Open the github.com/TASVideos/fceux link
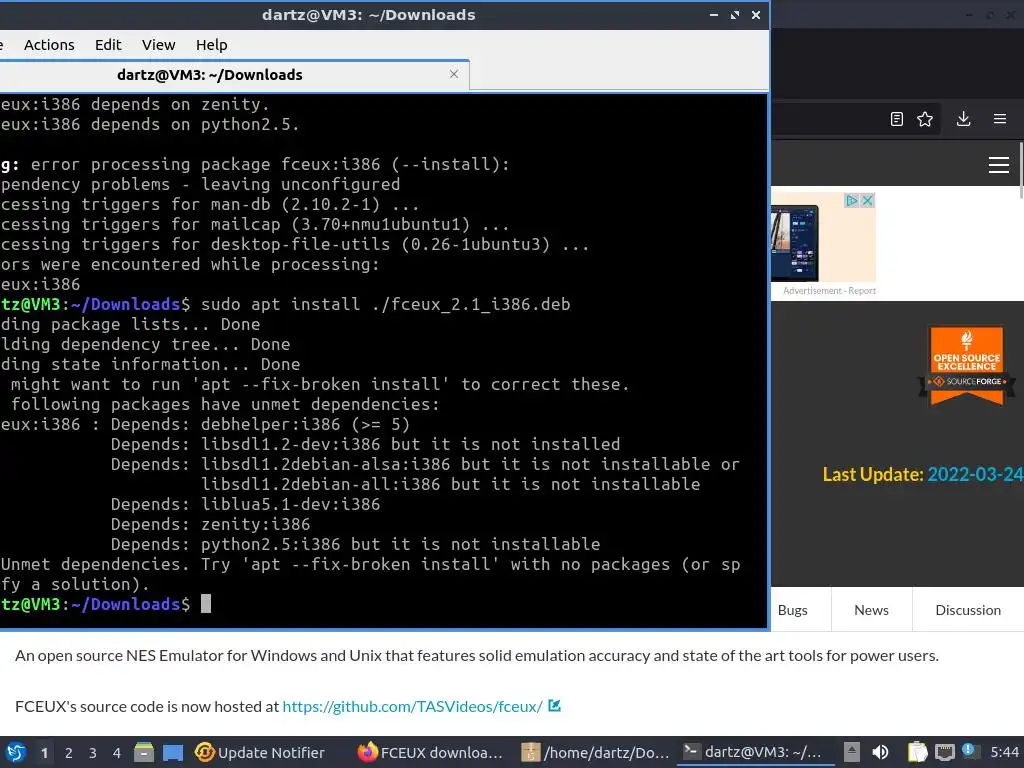The image size is (1024, 768). (412, 707)
